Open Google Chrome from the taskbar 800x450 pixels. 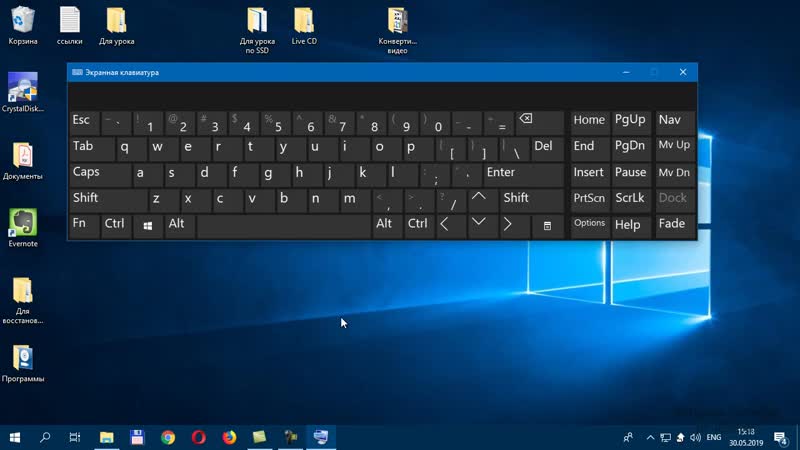(168, 437)
